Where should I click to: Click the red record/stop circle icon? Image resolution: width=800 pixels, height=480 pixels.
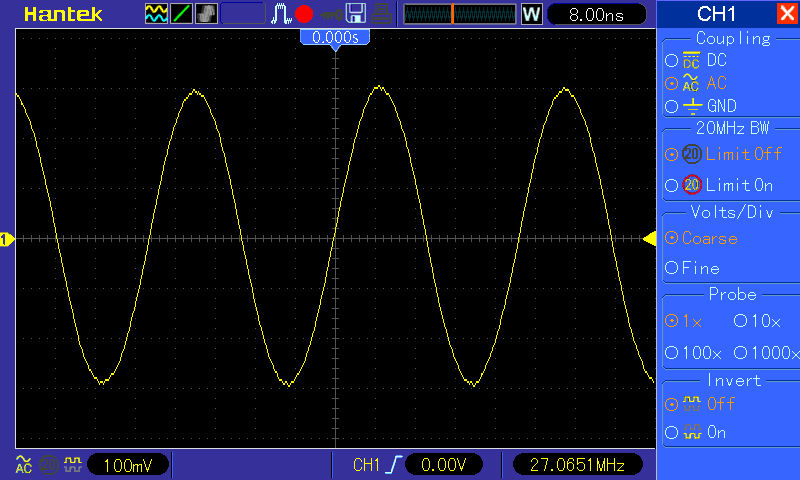[x=304, y=14]
